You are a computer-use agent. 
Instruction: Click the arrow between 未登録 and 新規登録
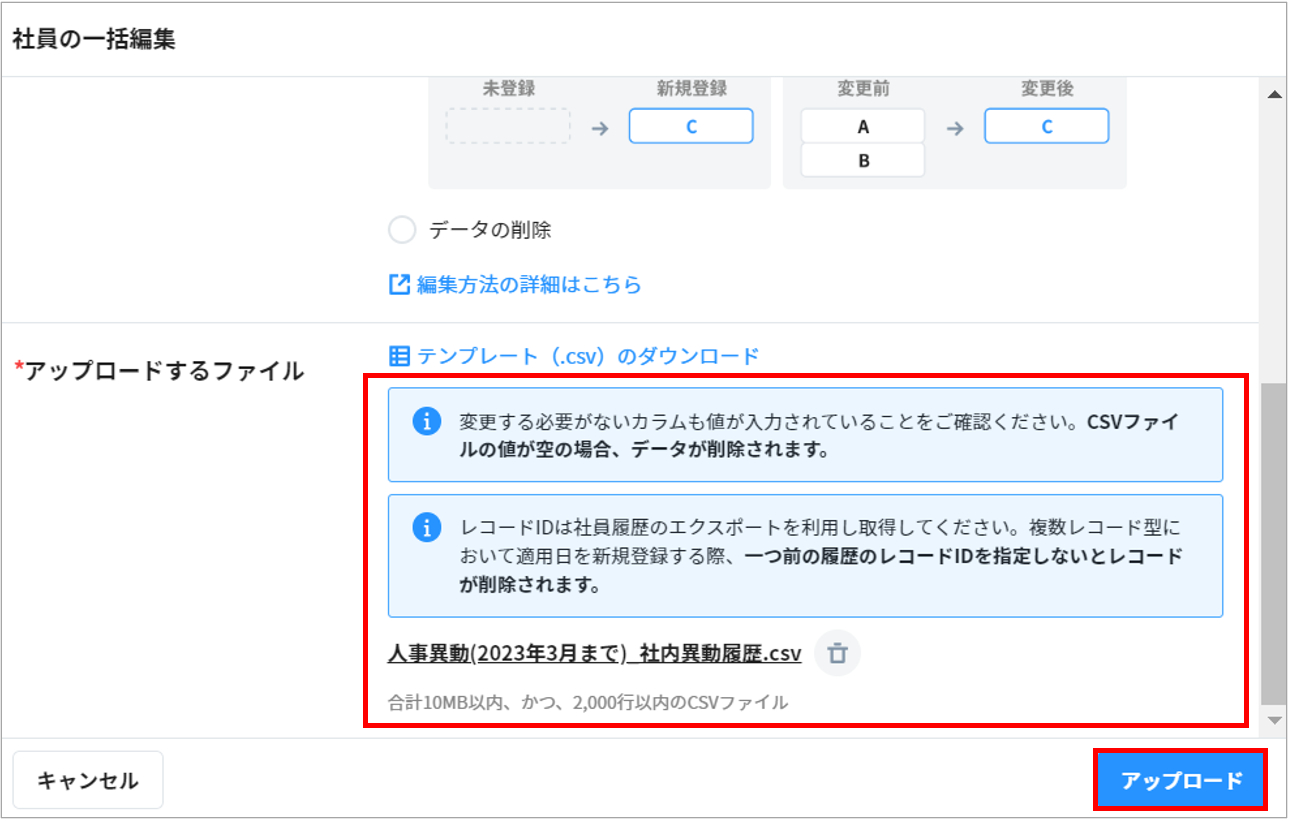pyautogui.click(x=600, y=128)
